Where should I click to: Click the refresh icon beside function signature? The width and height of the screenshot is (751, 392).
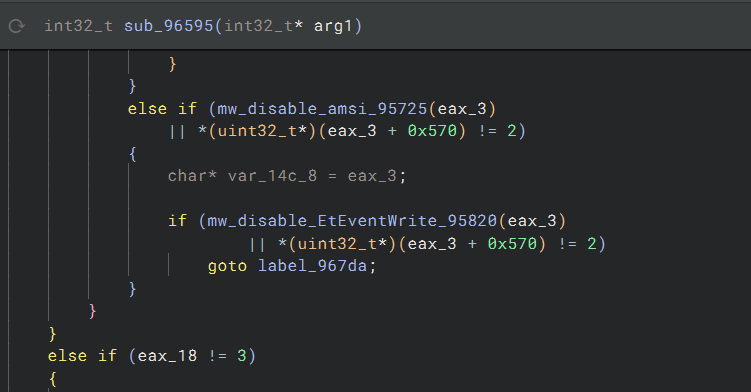pyautogui.click(x=16, y=26)
